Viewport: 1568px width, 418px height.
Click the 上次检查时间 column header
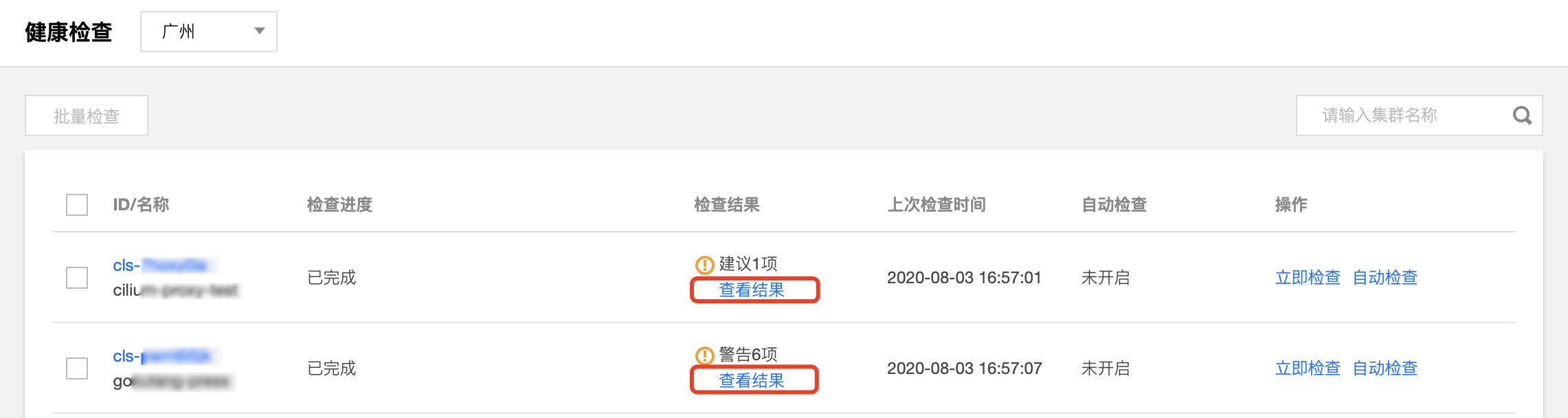pyautogui.click(x=937, y=205)
